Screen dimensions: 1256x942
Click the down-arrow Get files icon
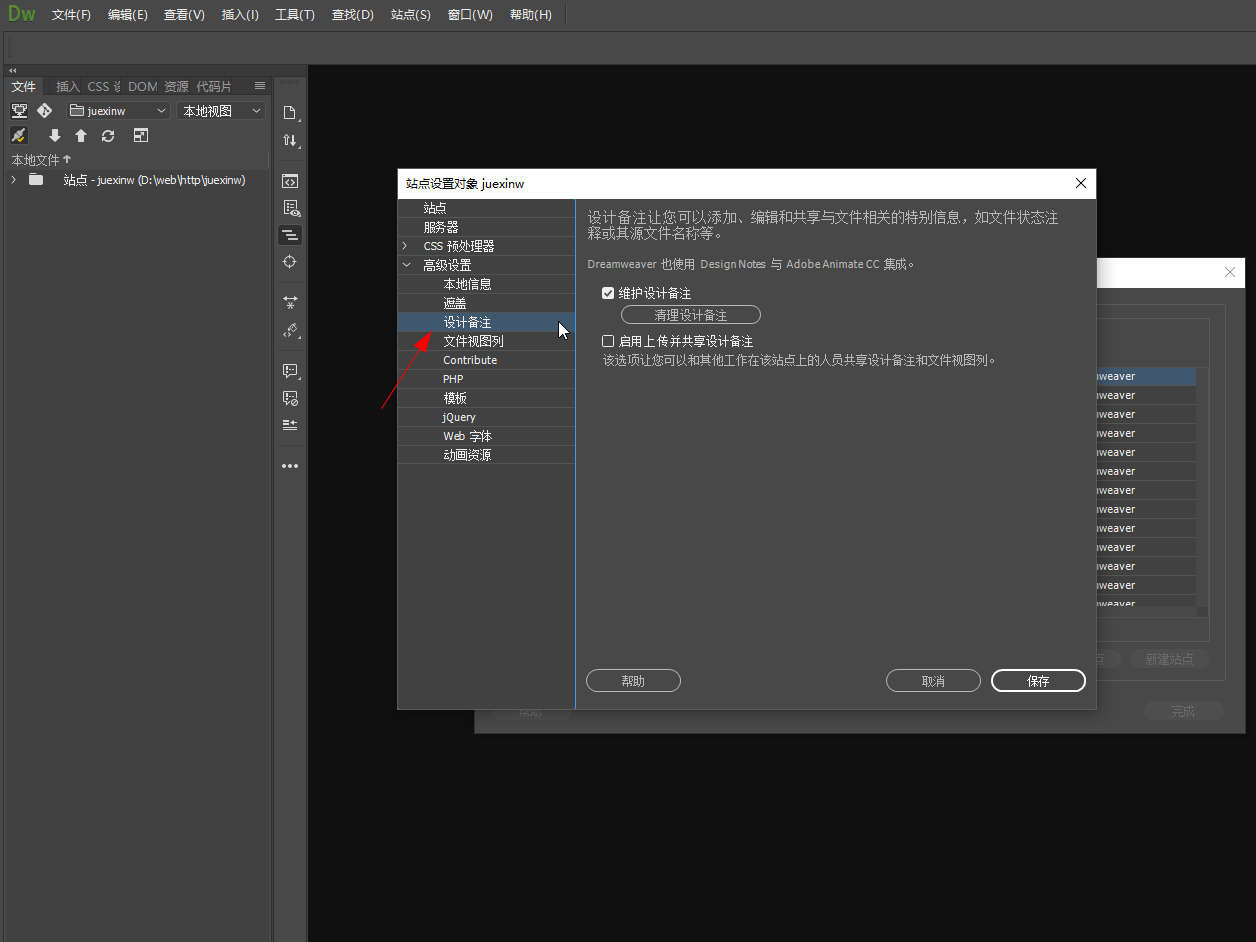pyautogui.click(x=55, y=135)
